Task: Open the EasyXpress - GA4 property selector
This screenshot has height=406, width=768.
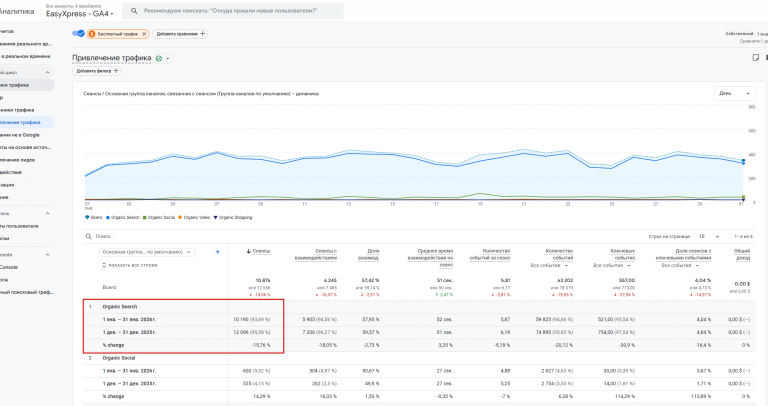Action: point(80,14)
